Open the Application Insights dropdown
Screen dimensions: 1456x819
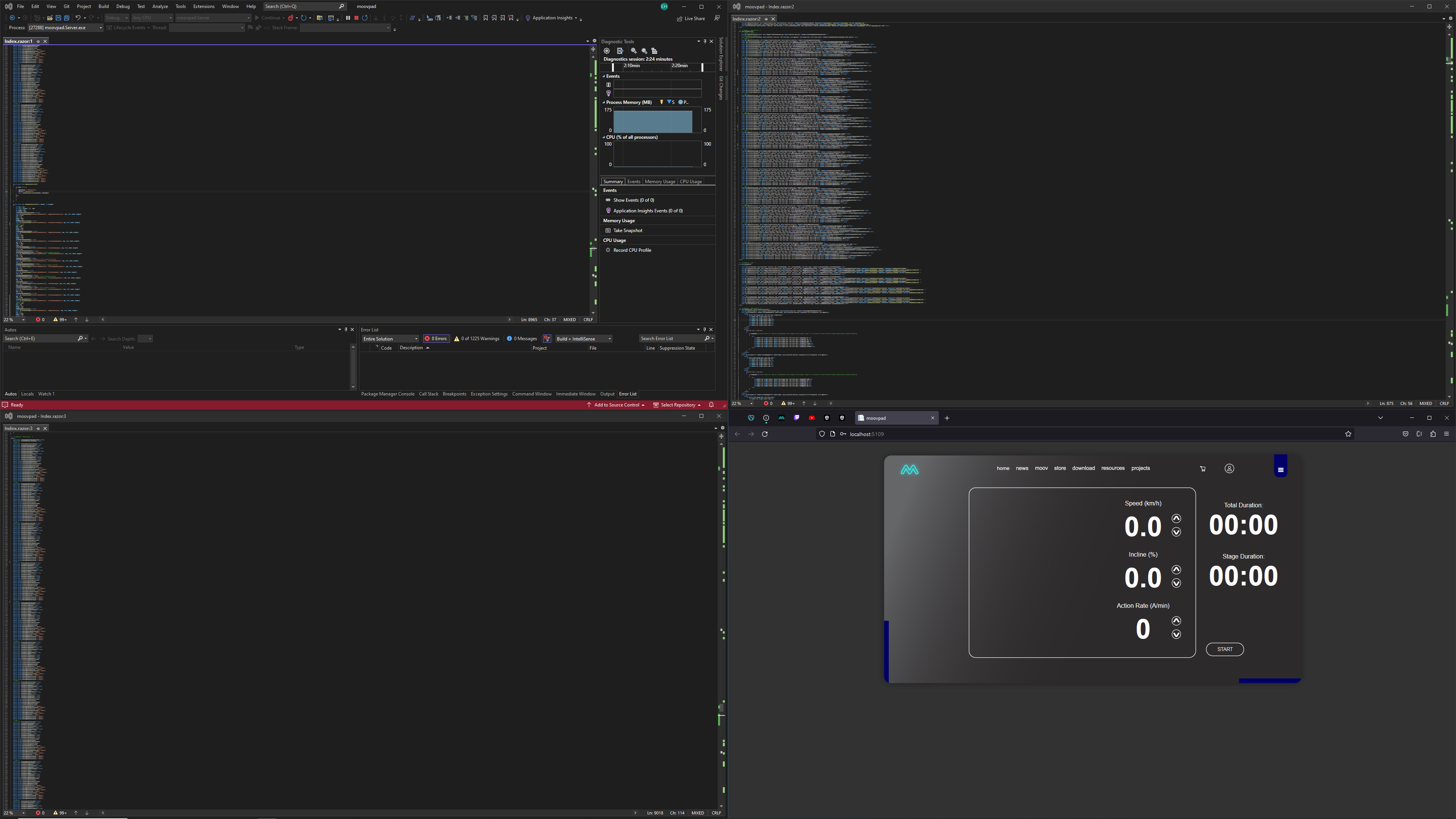pos(552,18)
